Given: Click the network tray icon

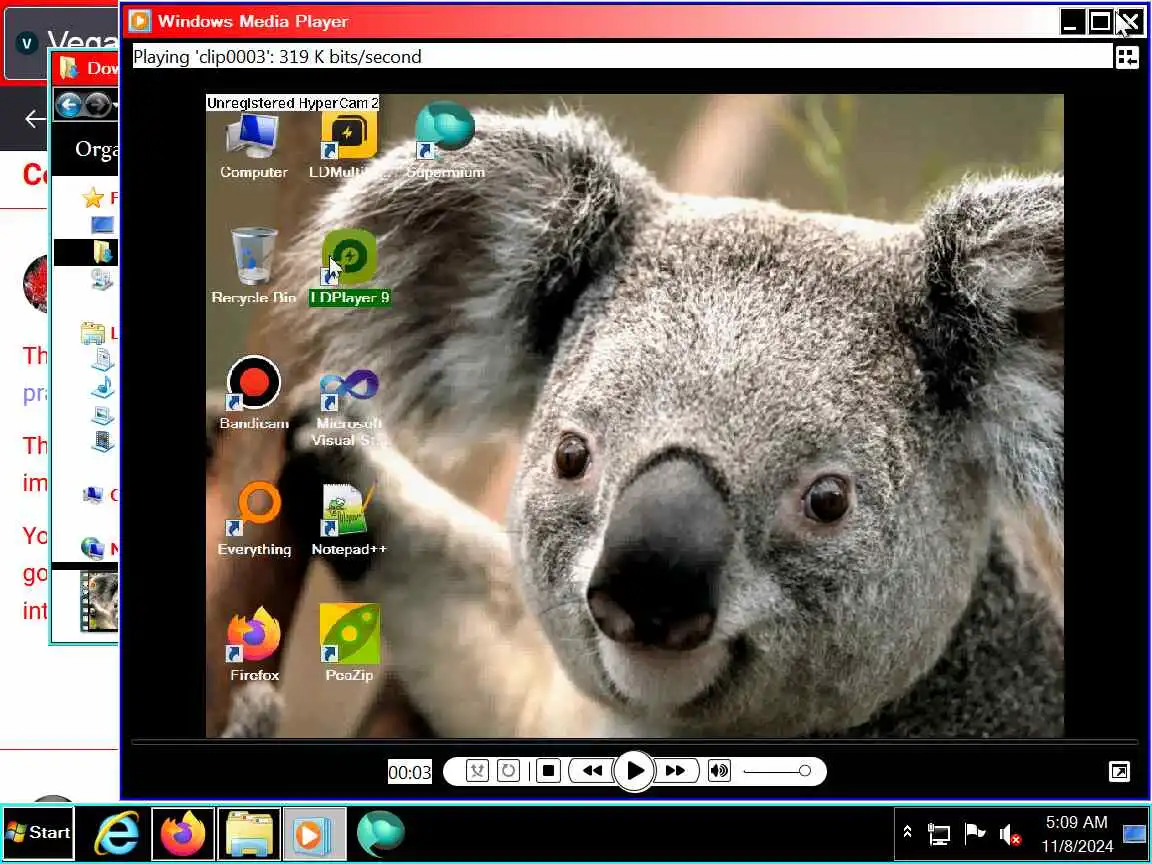Looking at the screenshot, I should tap(939, 833).
